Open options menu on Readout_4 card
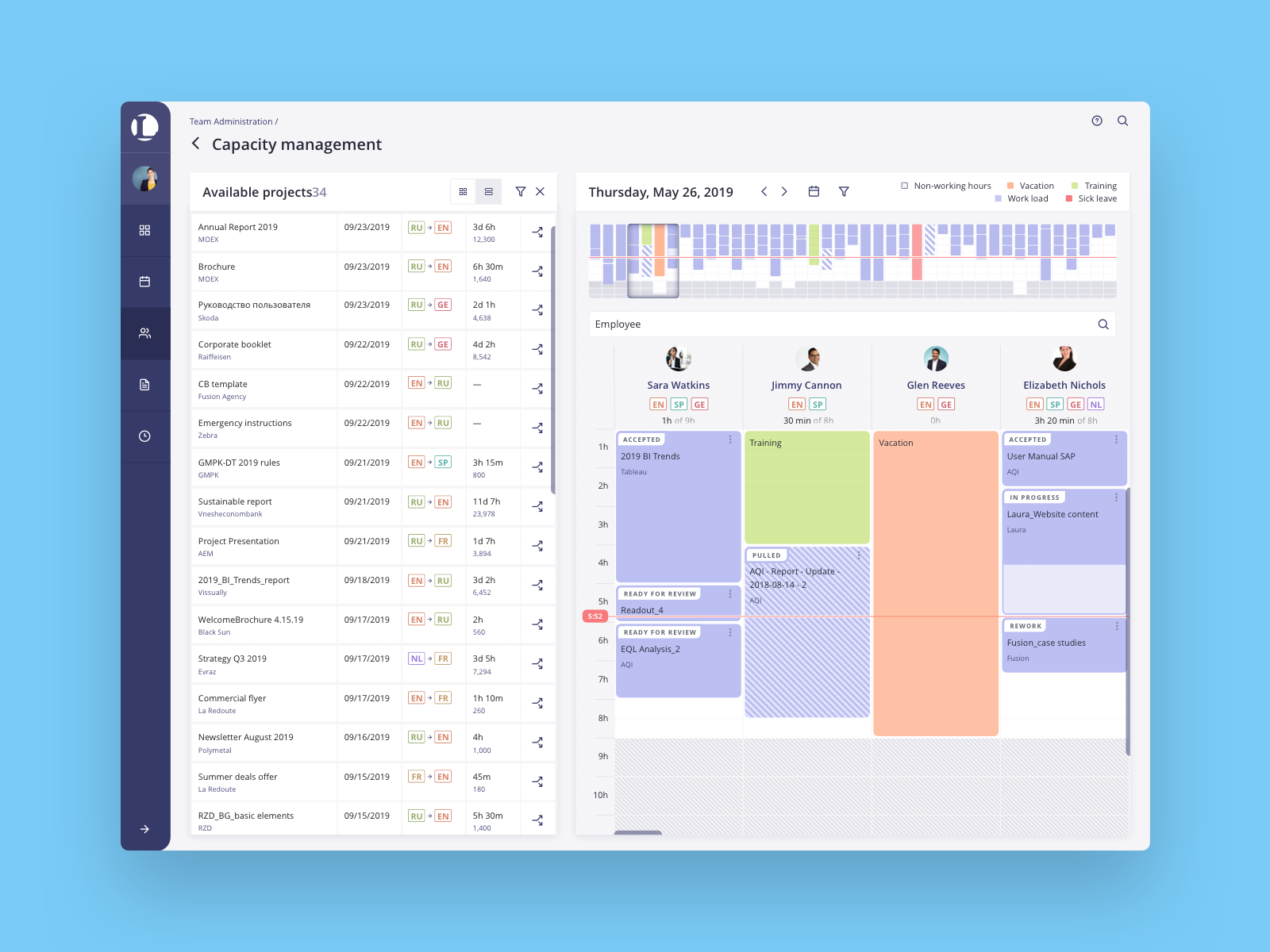The image size is (1270, 952). pos(730,593)
